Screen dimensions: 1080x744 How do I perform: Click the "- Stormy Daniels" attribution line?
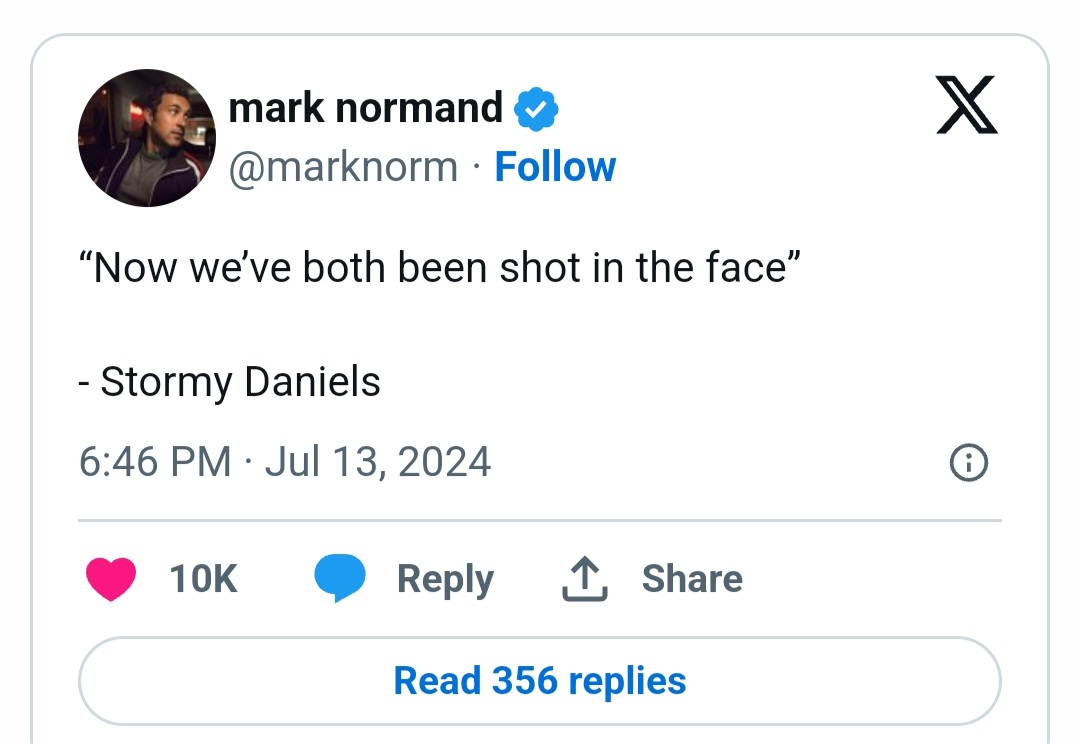[229, 382]
